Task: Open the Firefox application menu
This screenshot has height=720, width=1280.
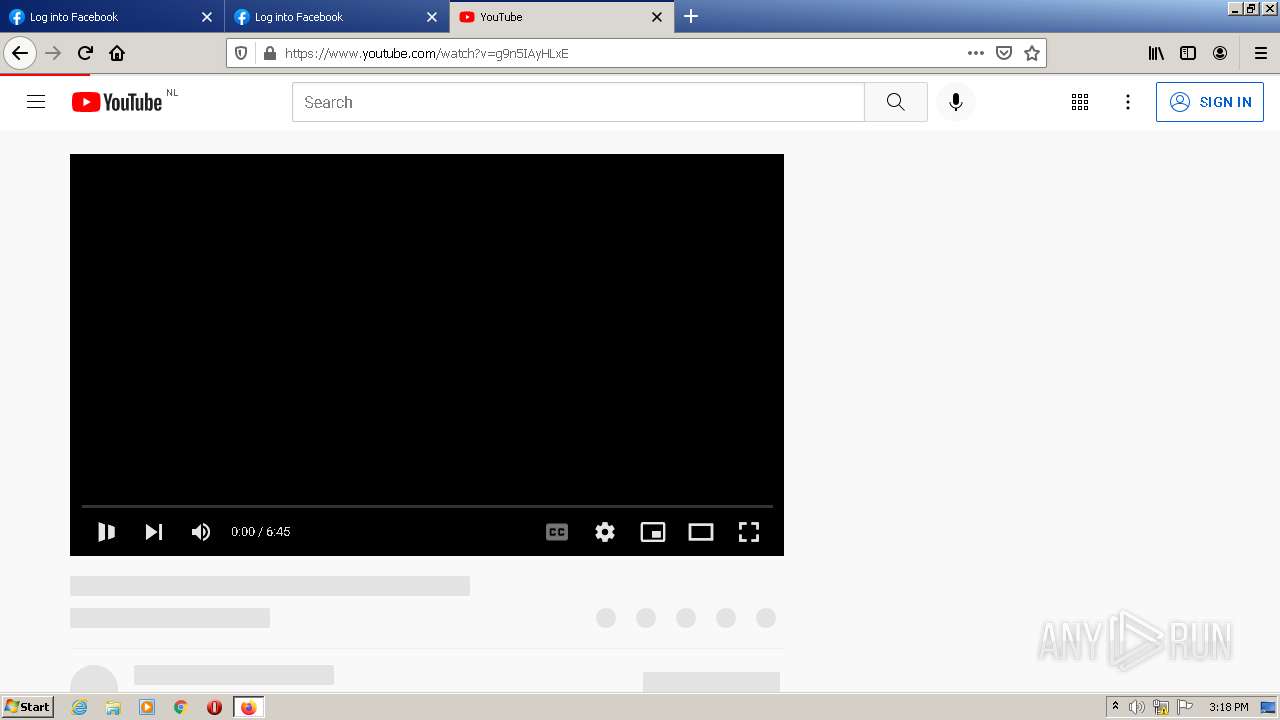Action: [1260, 53]
